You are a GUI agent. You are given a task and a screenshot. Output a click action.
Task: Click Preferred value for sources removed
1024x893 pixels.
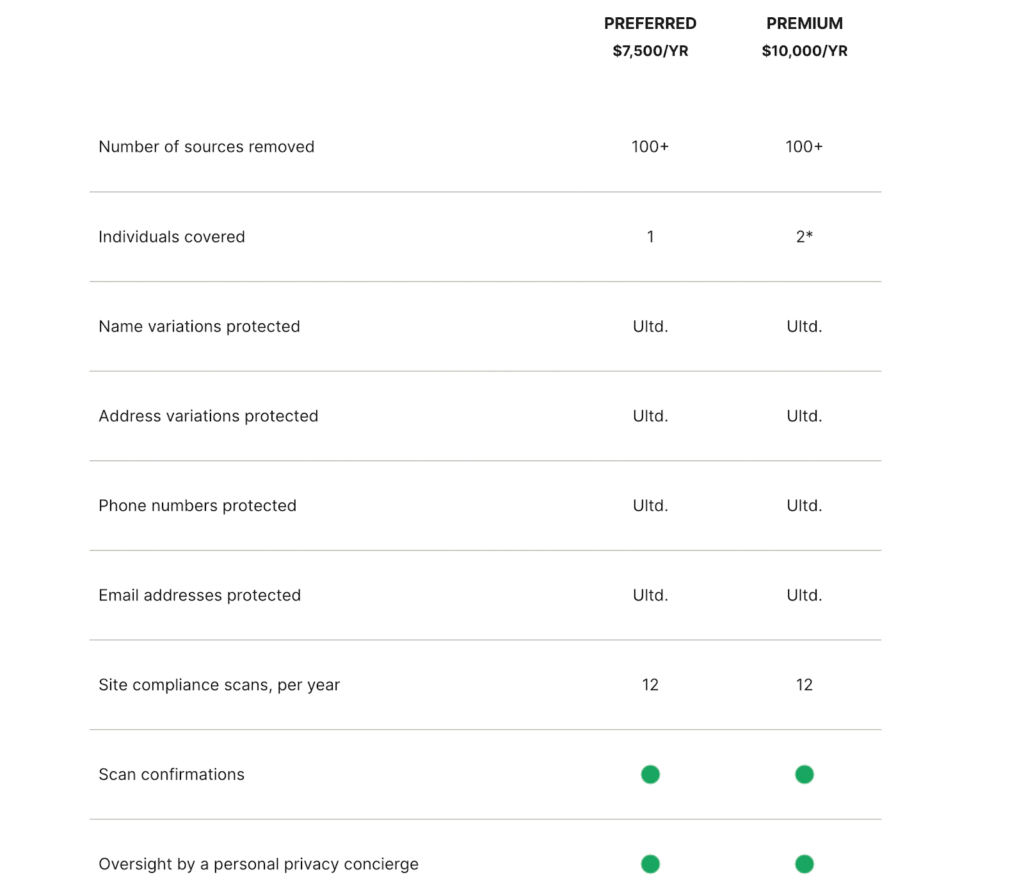click(650, 147)
